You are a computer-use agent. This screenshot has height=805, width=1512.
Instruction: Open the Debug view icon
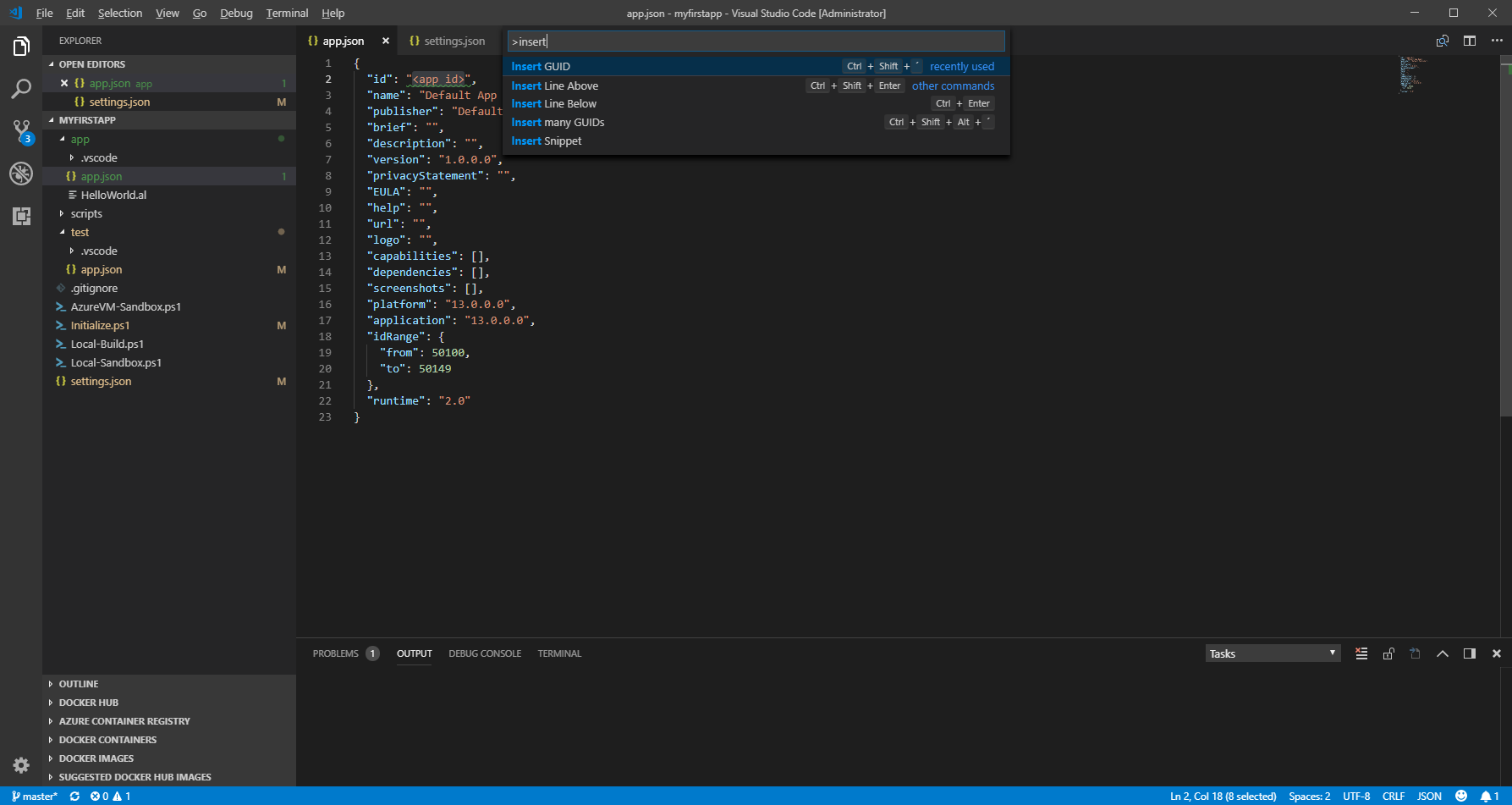[21, 174]
